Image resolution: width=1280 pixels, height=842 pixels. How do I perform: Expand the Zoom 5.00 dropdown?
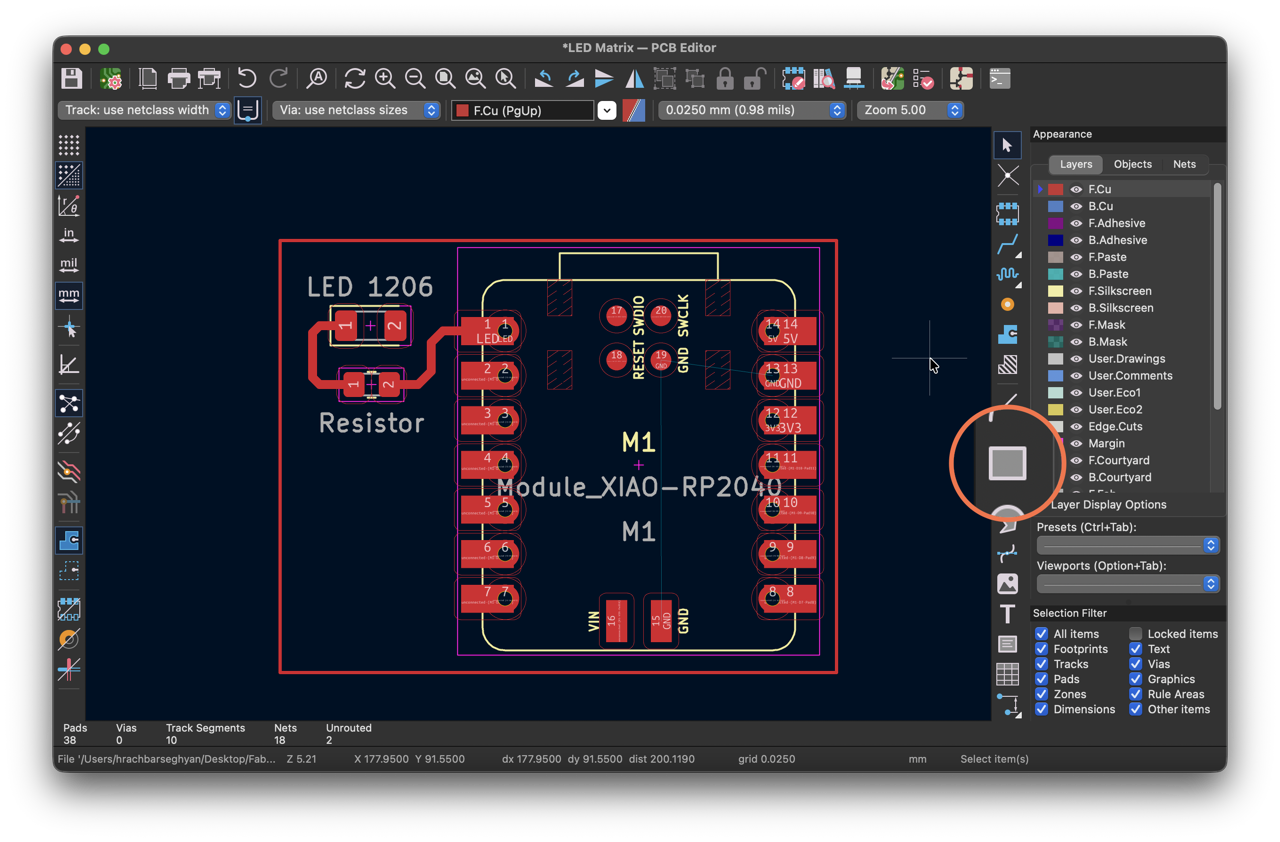pos(910,110)
